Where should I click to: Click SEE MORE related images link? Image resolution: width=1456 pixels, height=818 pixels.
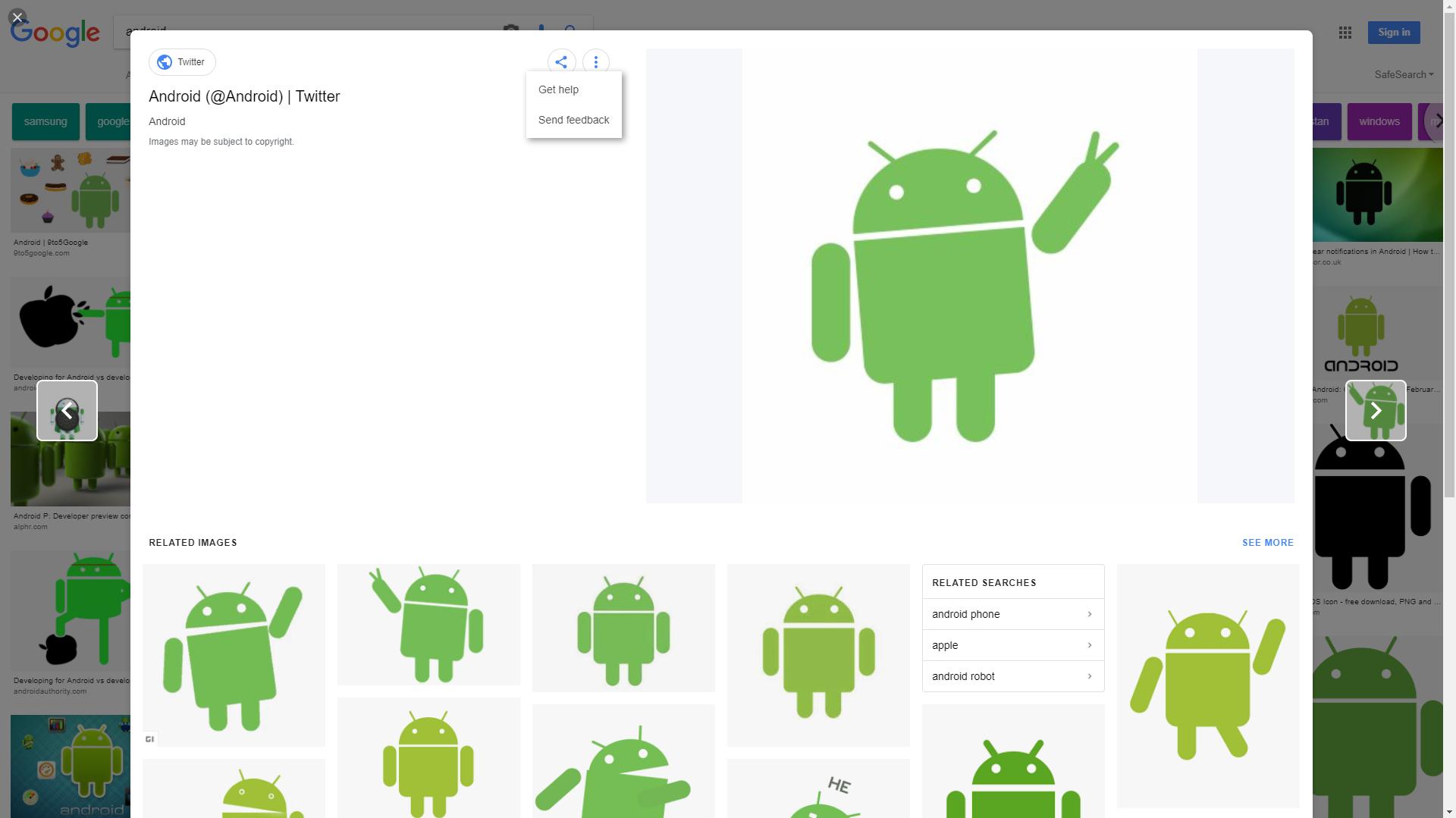click(1267, 543)
